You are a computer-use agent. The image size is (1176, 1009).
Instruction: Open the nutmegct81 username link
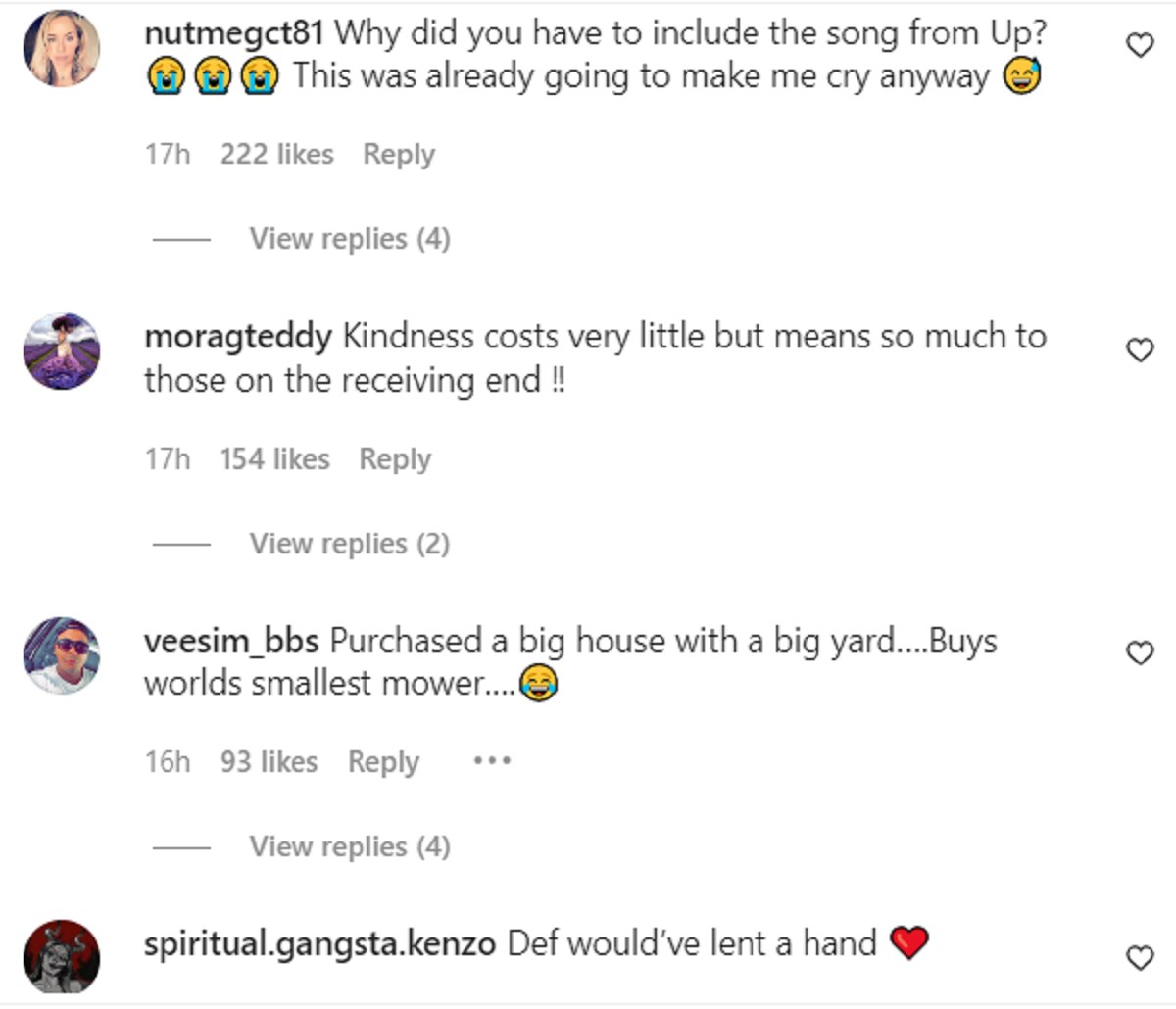click(x=233, y=32)
